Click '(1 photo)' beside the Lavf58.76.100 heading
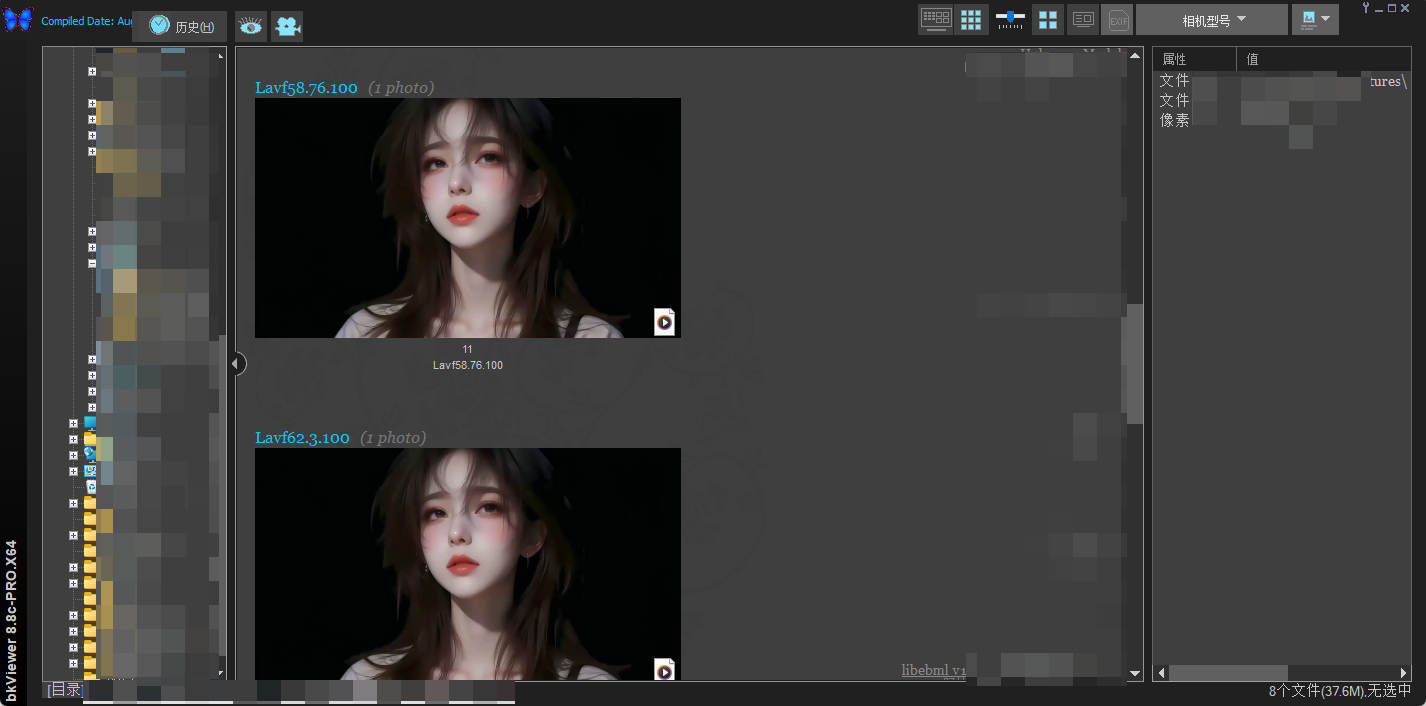Image resolution: width=1426 pixels, height=706 pixels. pyautogui.click(x=401, y=88)
